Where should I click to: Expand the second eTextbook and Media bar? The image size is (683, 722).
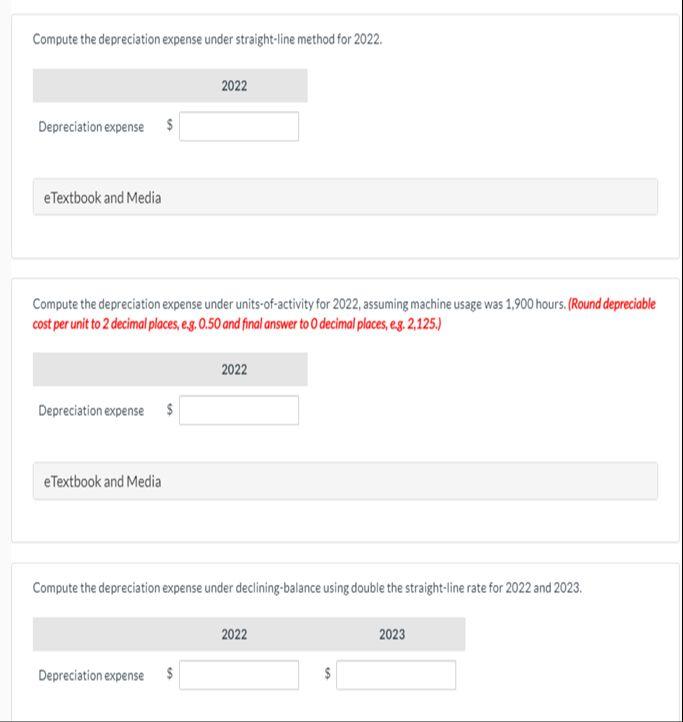pos(345,481)
